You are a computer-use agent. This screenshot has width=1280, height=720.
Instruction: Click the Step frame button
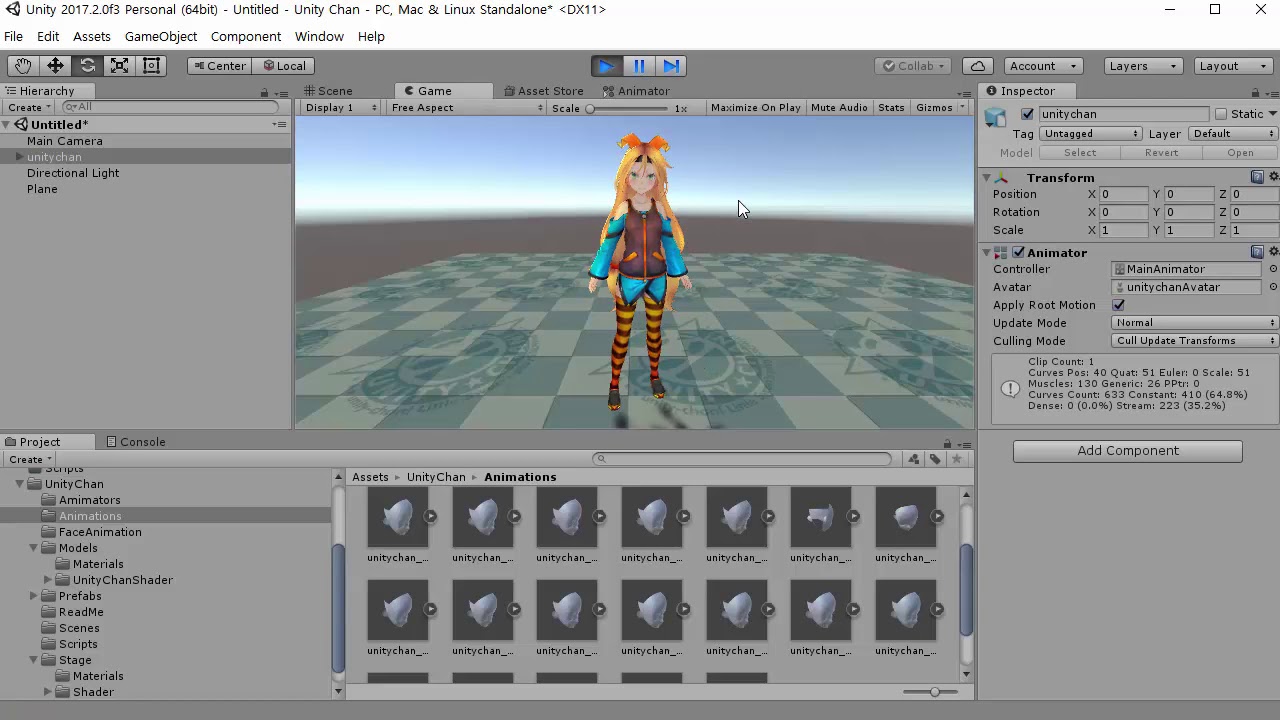(671, 66)
